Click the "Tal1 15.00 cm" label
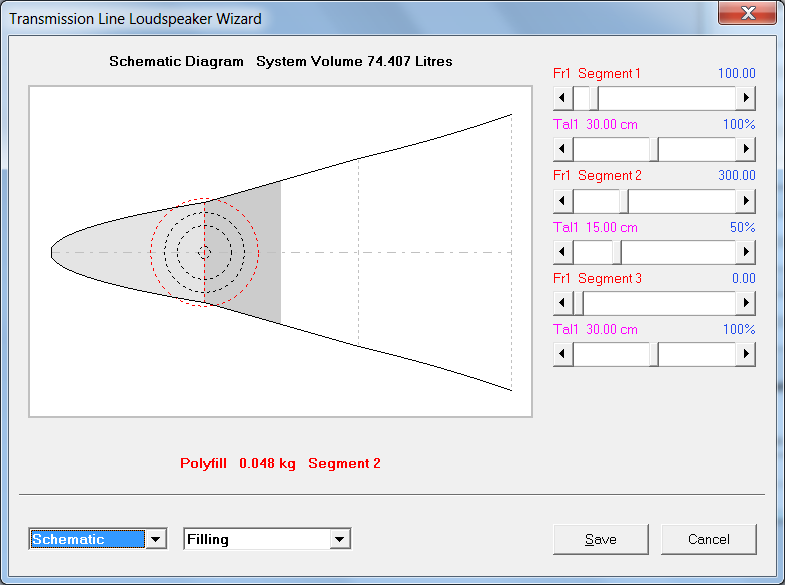The width and height of the screenshot is (785, 585). click(595, 227)
